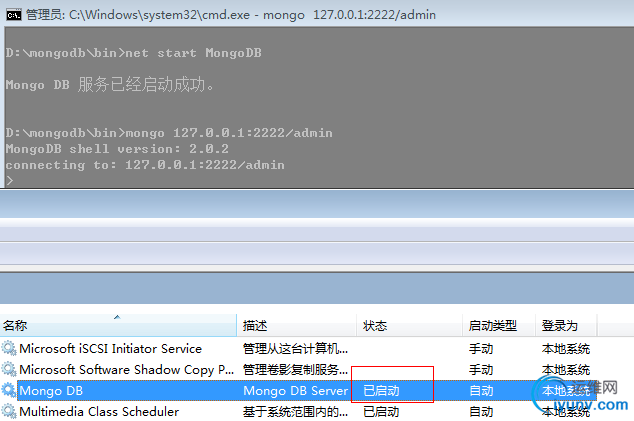Click the cmd.exe window title bar text
This screenshot has height=421, width=634.
point(231,15)
